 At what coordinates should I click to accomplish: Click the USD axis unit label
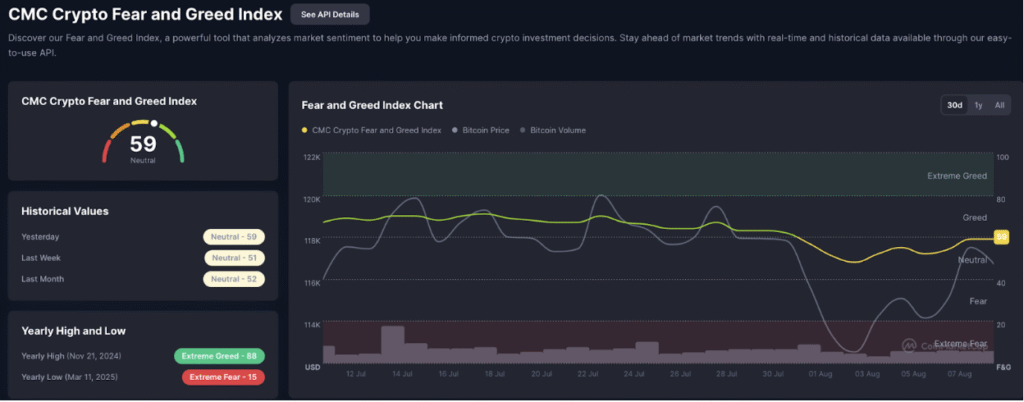coord(312,367)
